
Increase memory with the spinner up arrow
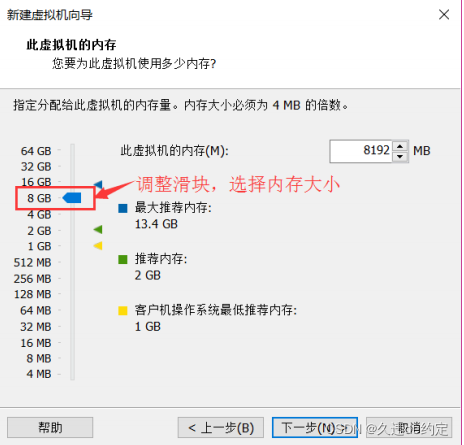(400, 146)
